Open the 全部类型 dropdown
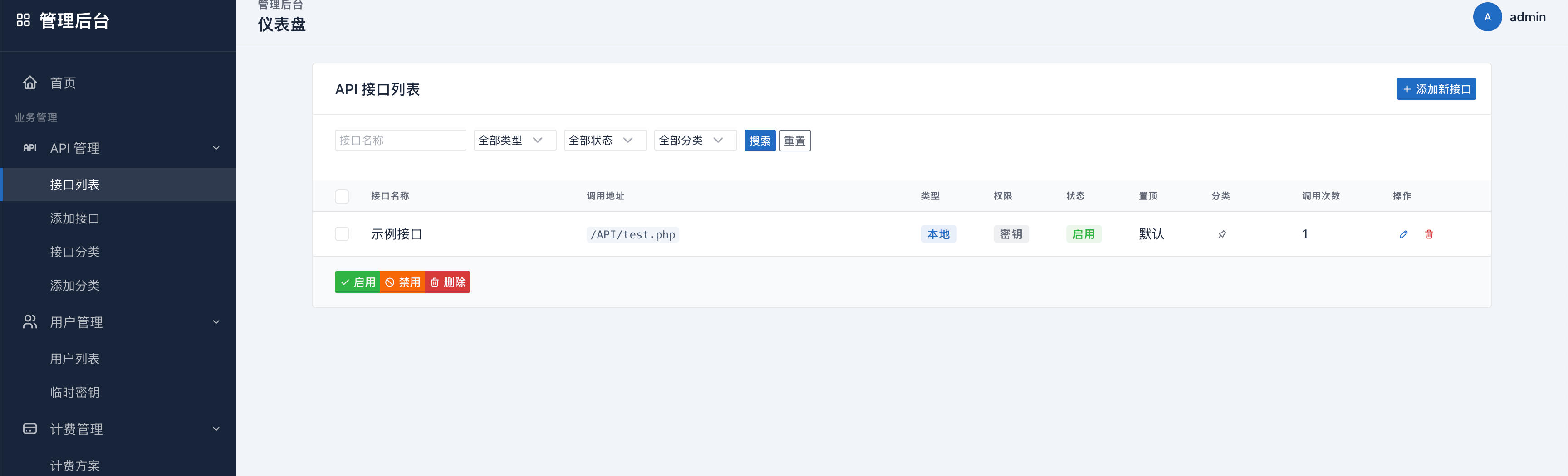This screenshot has height=476, width=1568. [x=515, y=140]
